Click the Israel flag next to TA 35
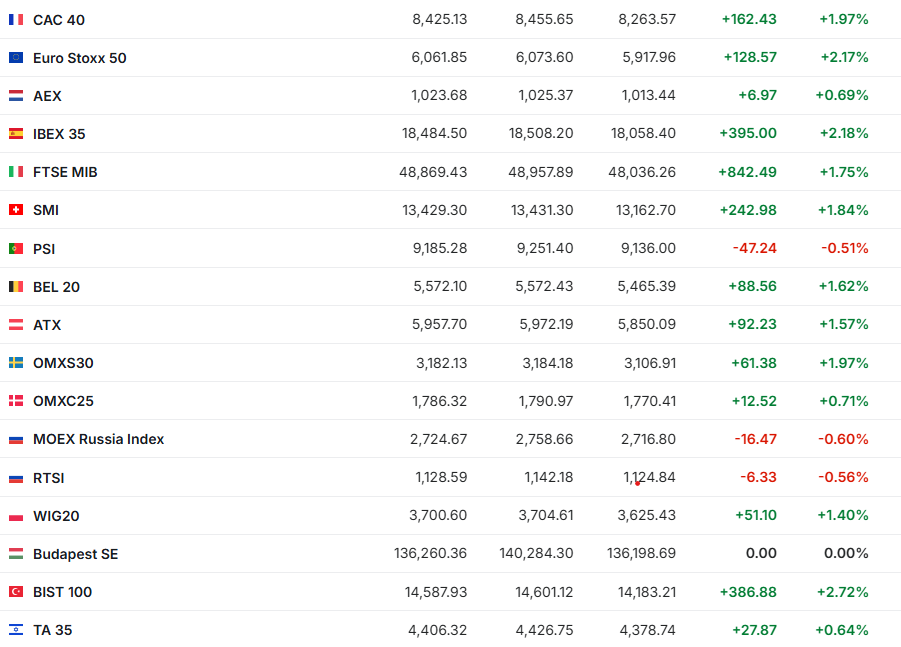The image size is (901, 647). pyautogui.click(x=16, y=630)
